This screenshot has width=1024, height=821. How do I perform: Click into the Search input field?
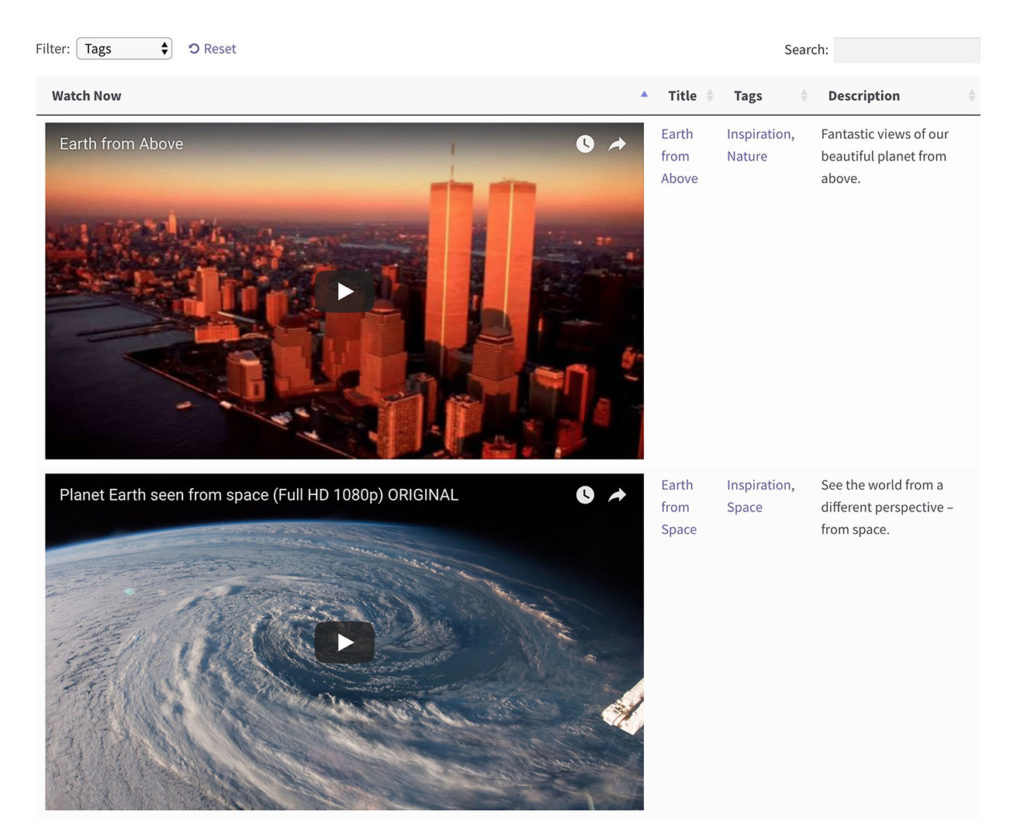tap(906, 50)
